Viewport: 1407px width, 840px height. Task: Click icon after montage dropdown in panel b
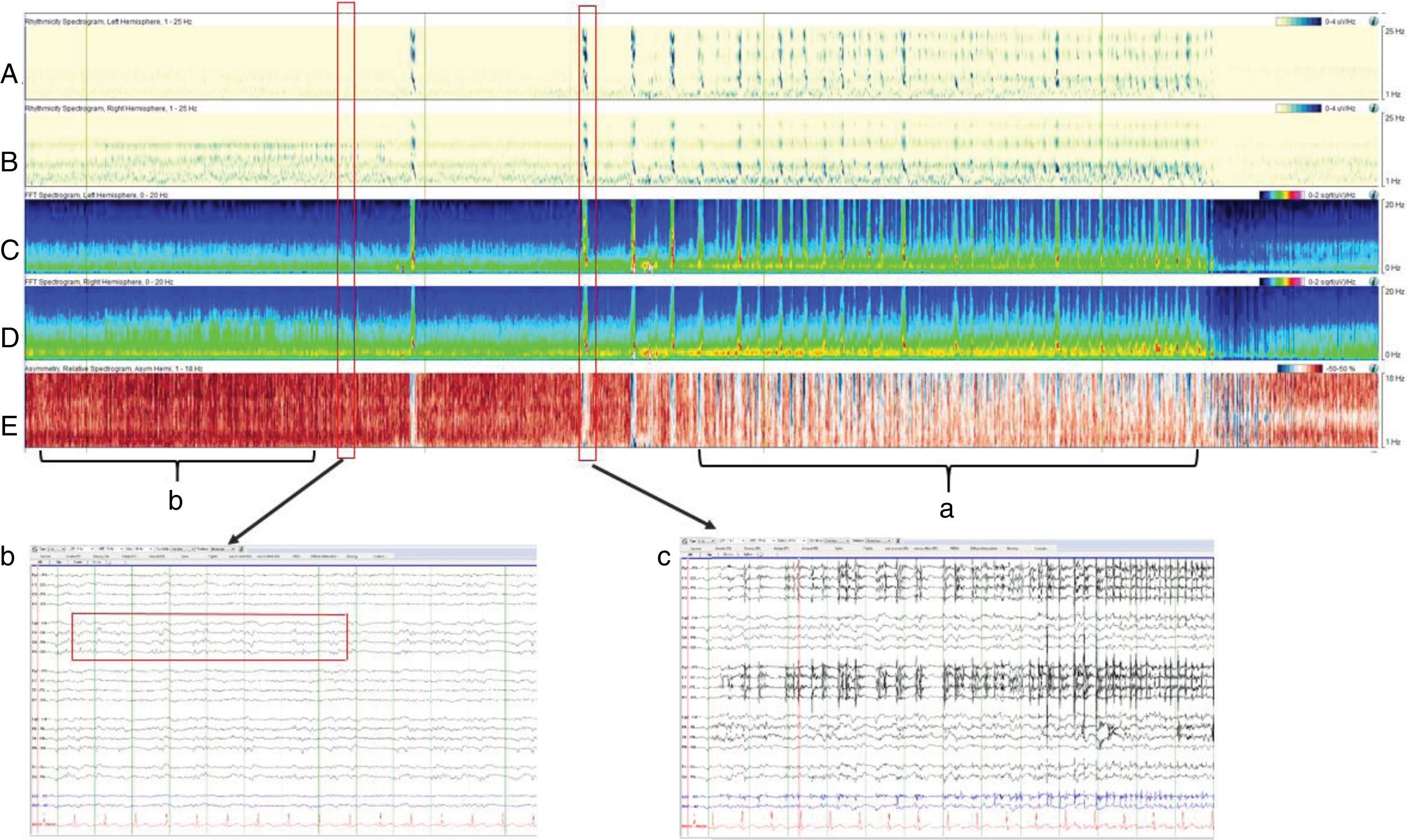point(241,550)
